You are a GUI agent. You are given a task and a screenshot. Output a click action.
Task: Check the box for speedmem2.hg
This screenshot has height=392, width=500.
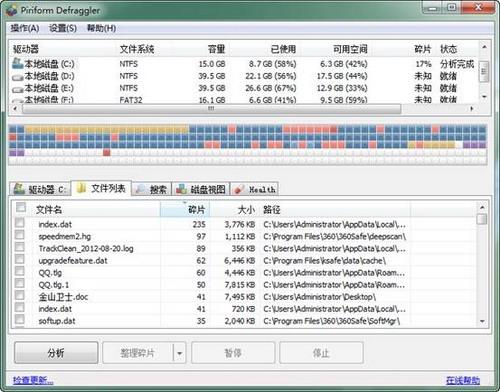point(20,235)
